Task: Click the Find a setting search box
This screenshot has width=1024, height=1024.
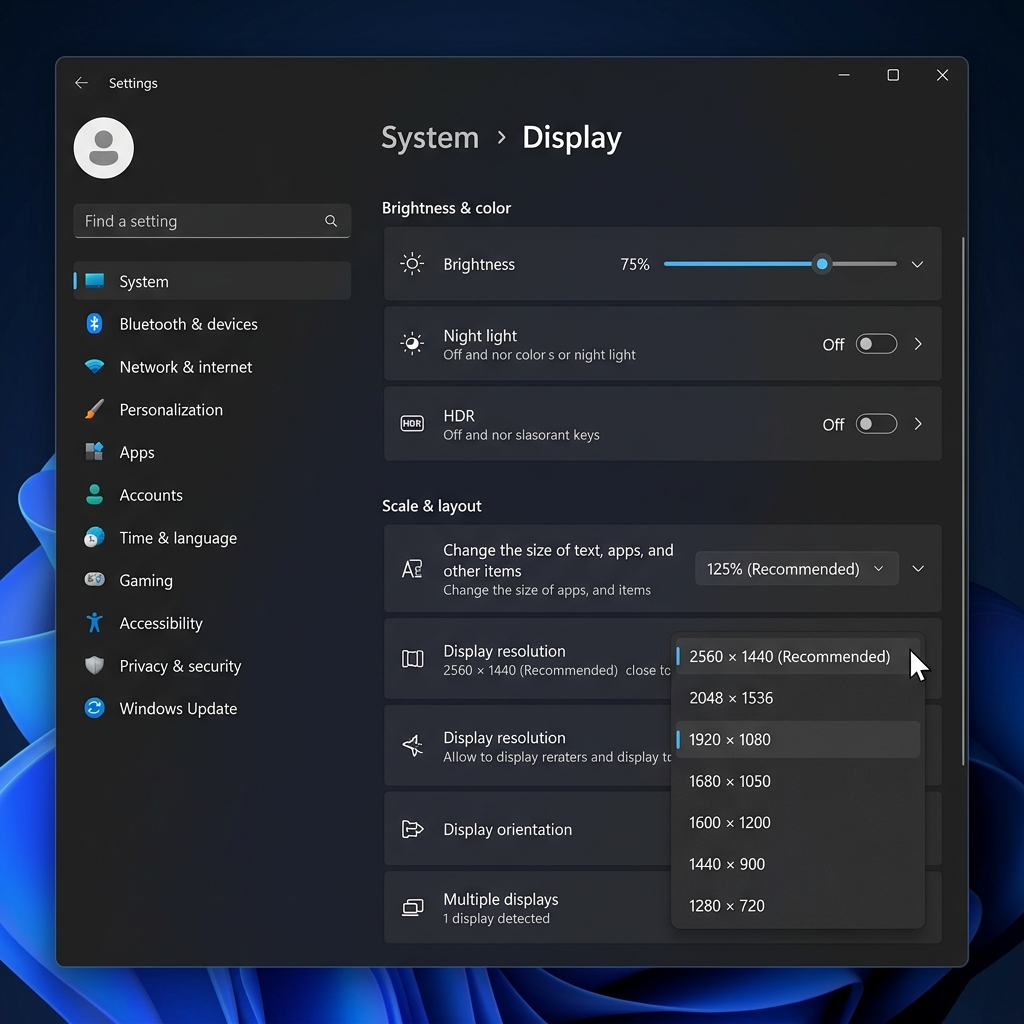Action: pyautogui.click(x=212, y=221)
